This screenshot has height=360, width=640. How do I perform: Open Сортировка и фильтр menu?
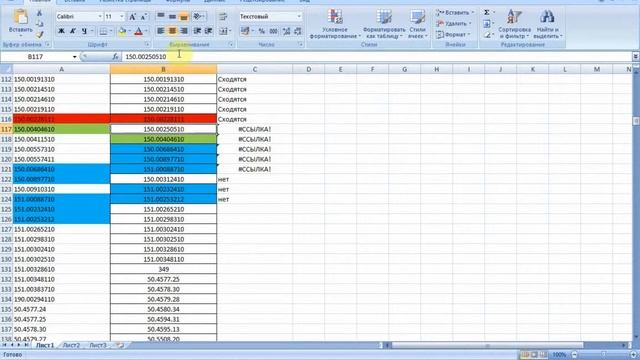514,24
